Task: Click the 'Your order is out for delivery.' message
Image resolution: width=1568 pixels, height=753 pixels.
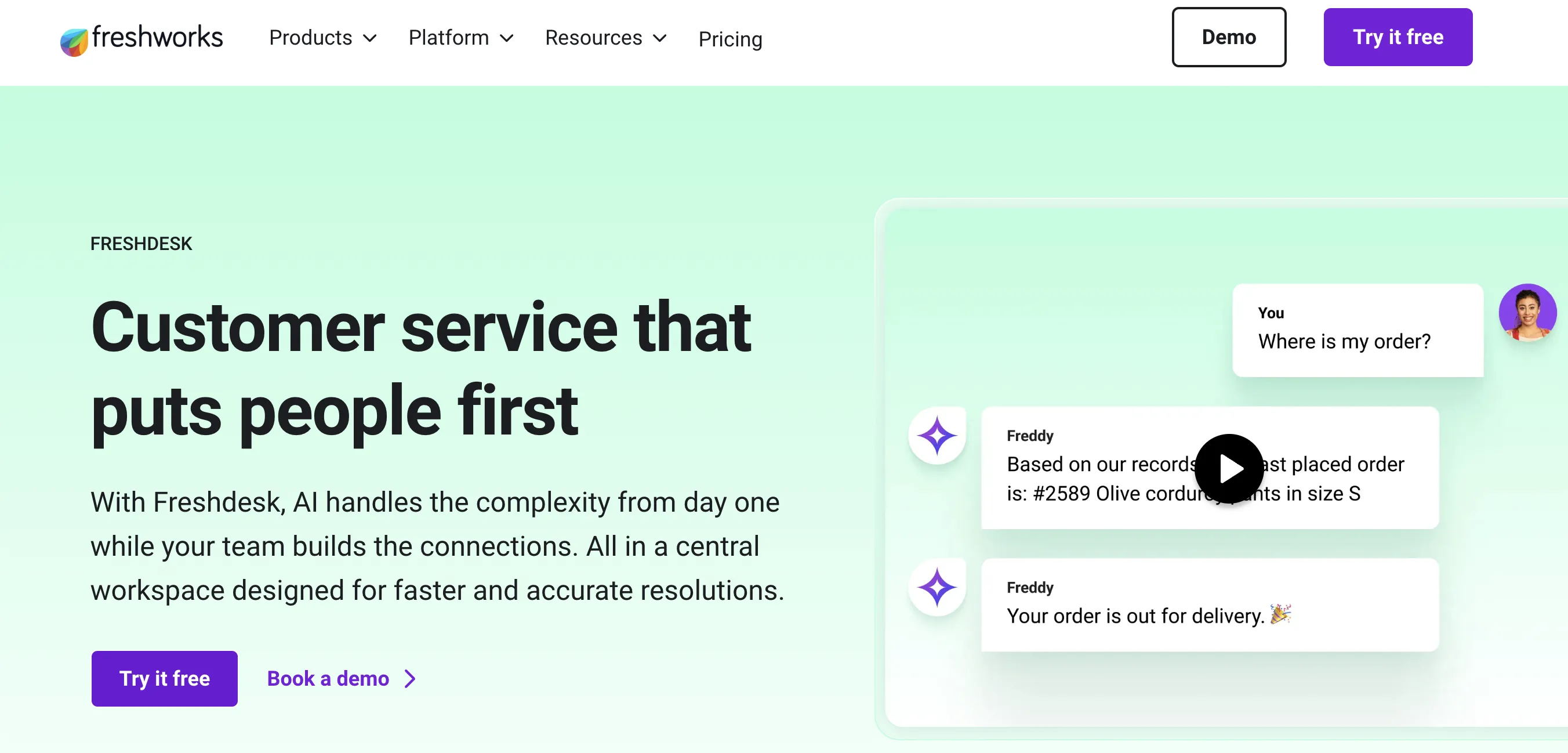Action: click(x=1210, y=604)
